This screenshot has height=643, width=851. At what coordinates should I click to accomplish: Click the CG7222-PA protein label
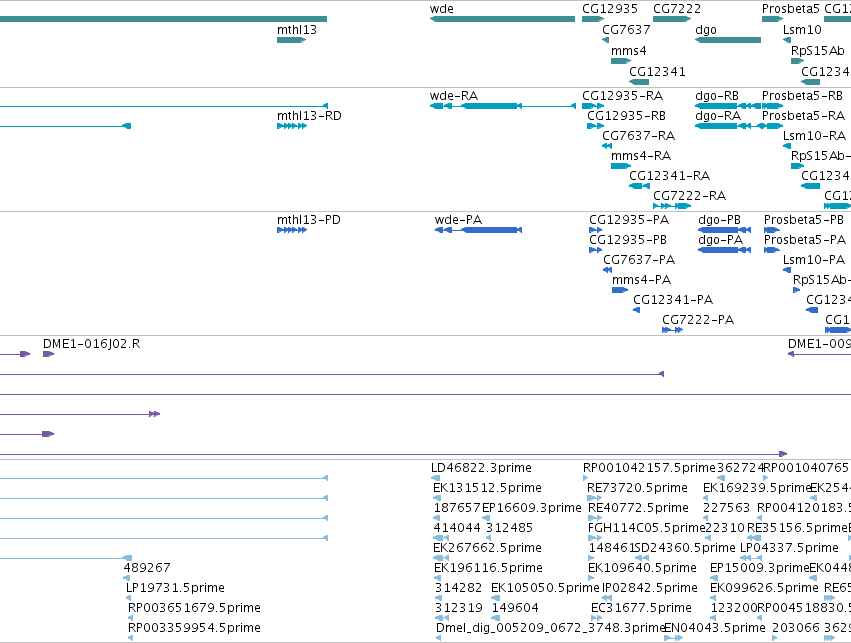[x=698, y=320]
